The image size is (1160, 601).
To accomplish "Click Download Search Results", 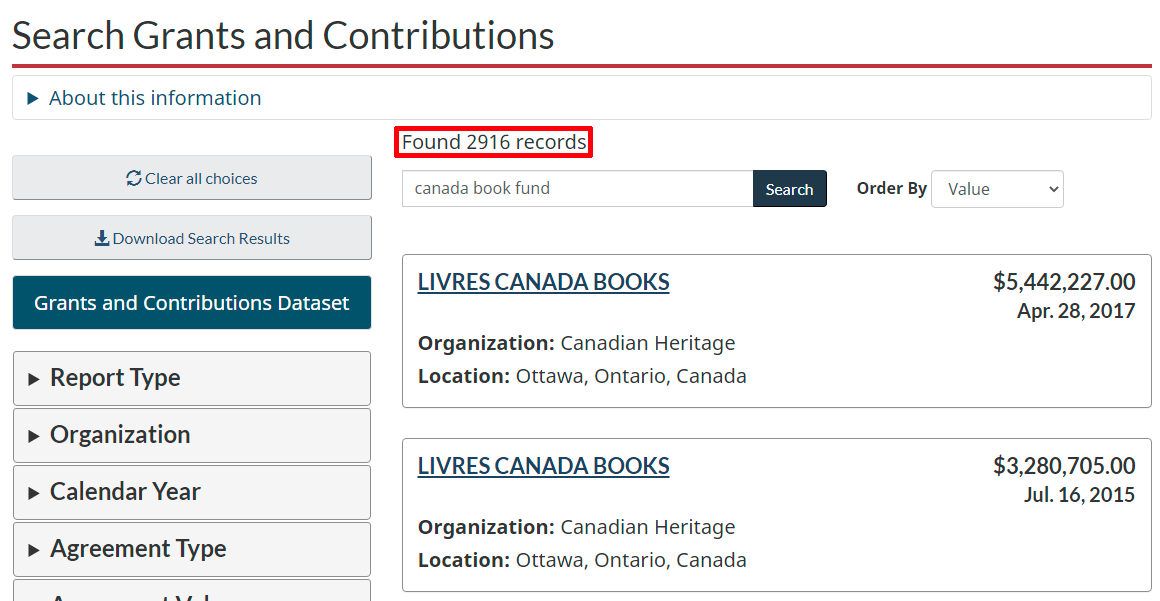I will (x=191, y=238).
